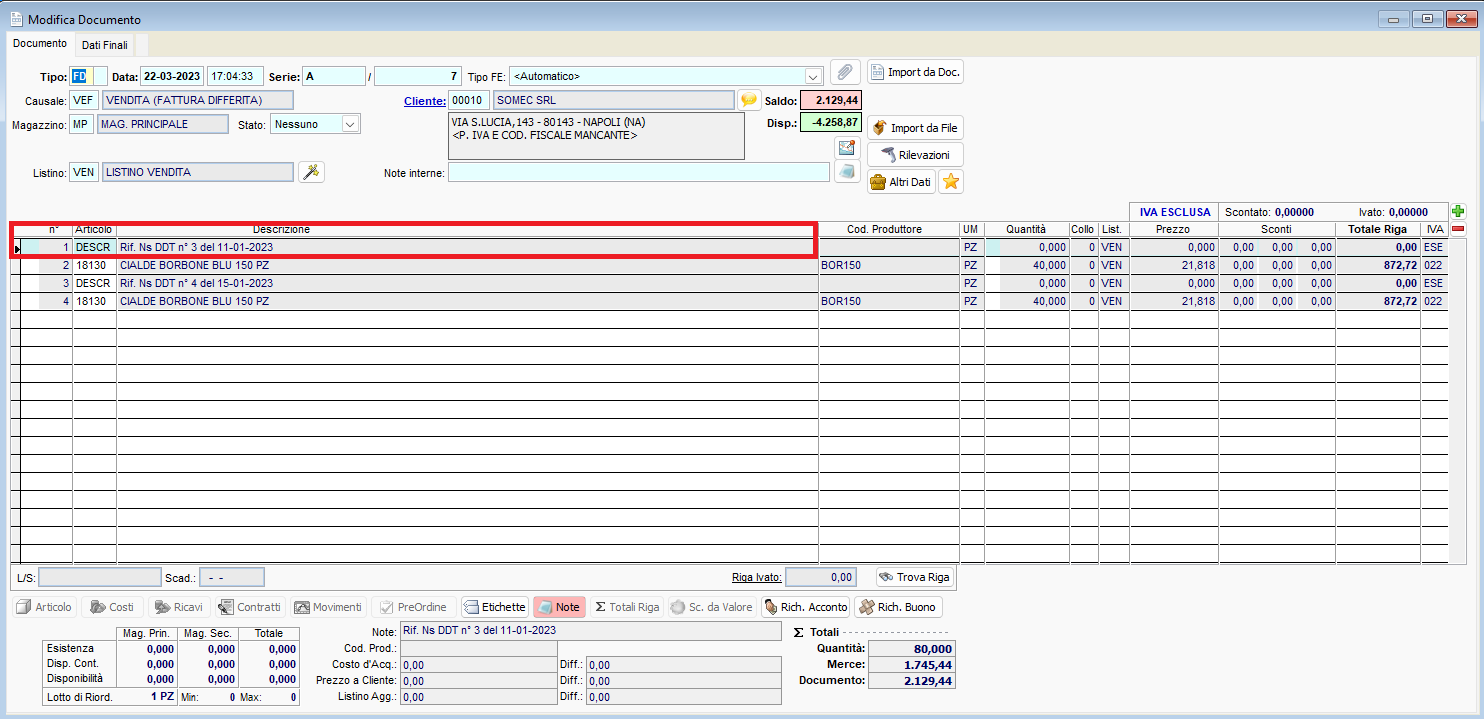
Task: Click the Rilevazioni scanner button
Action: [915, 154]
